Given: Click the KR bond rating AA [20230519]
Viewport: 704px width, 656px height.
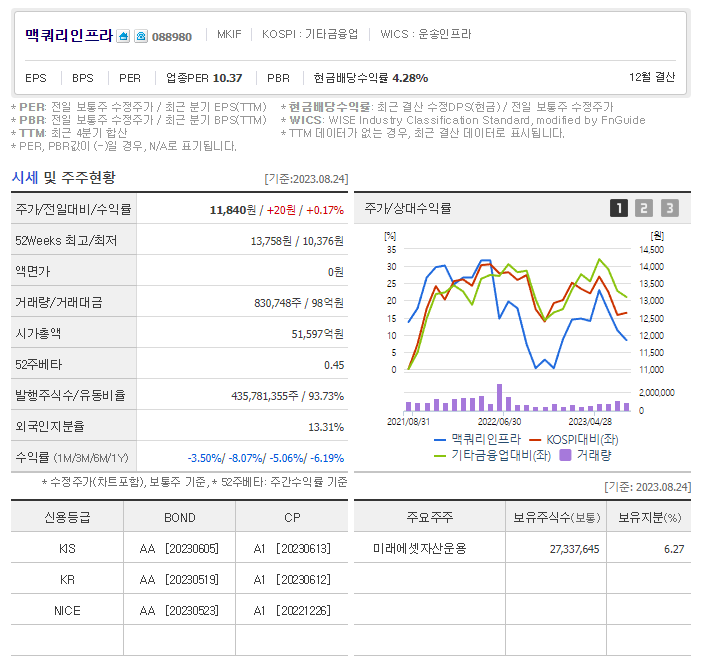Looking at the screenshot, I should pyautogui.click(x=179, y=580).
